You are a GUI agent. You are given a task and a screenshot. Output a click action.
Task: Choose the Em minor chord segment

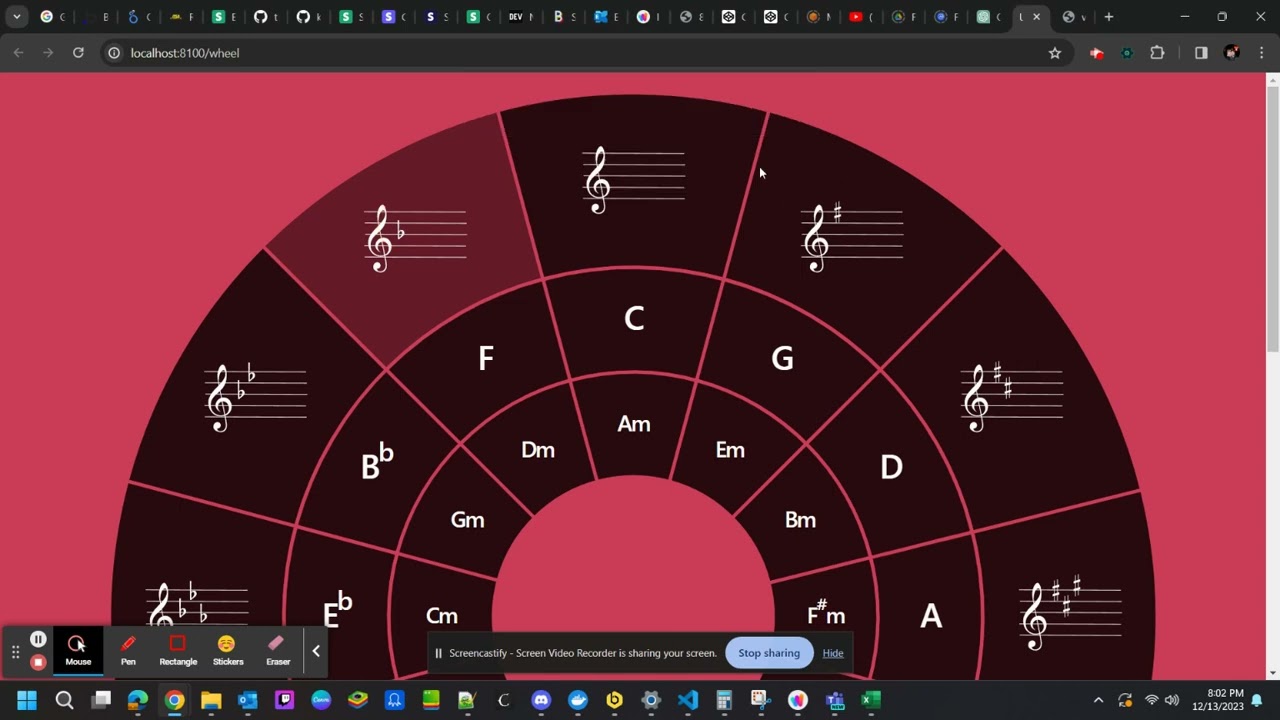click(730, 450)
